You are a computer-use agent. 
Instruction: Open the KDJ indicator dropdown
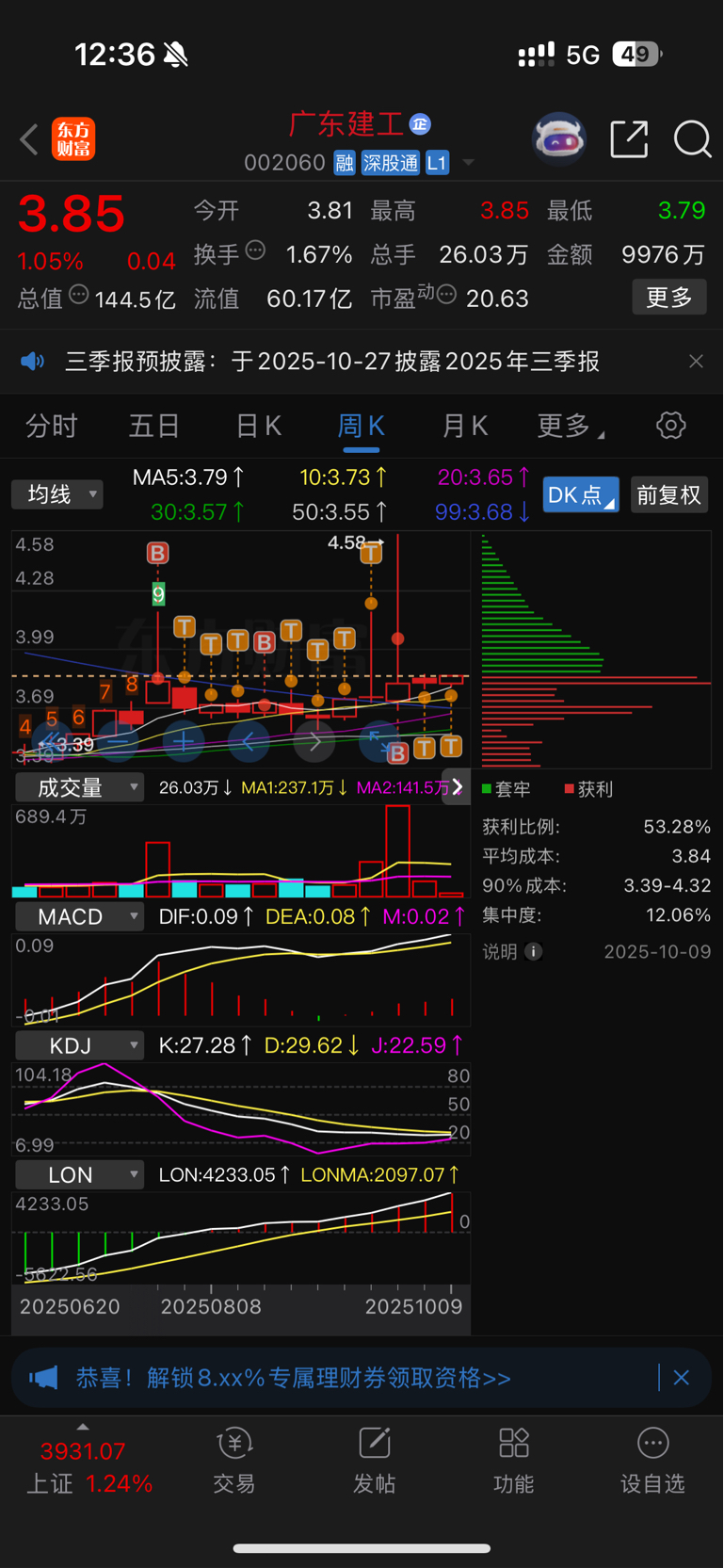78,1045
